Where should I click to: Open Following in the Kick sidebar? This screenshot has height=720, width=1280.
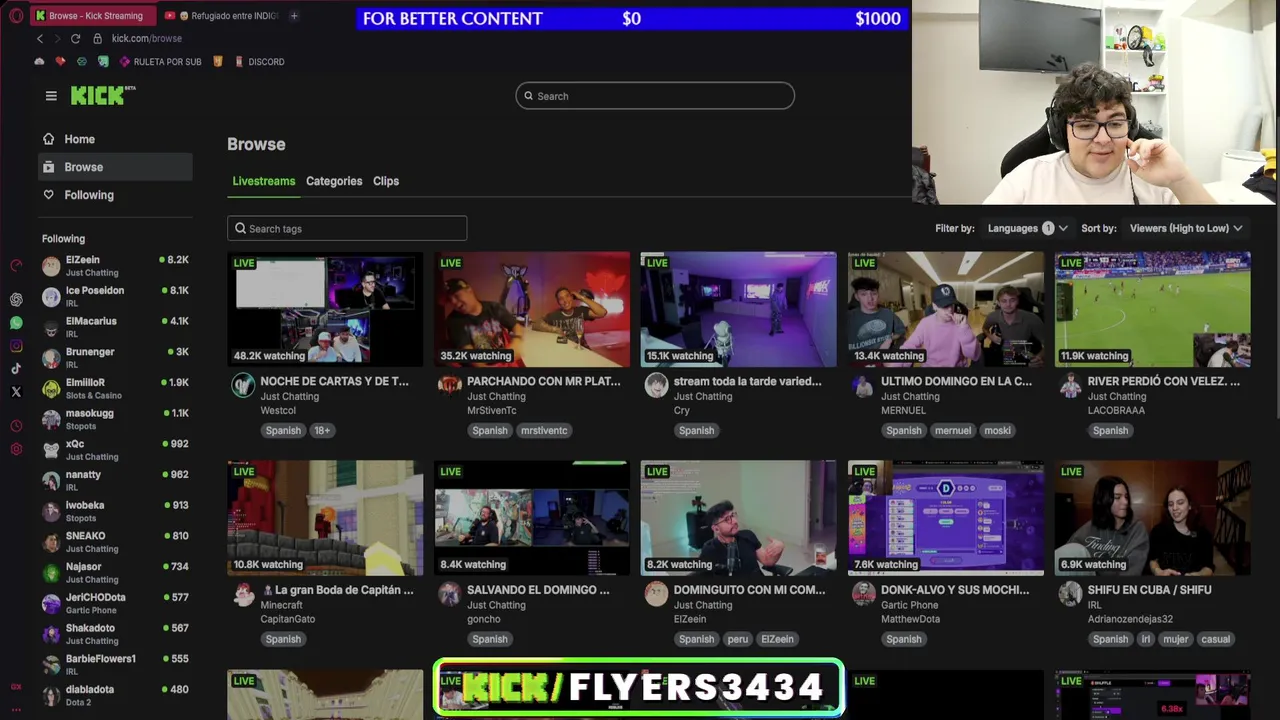click(x=115, y=195)
